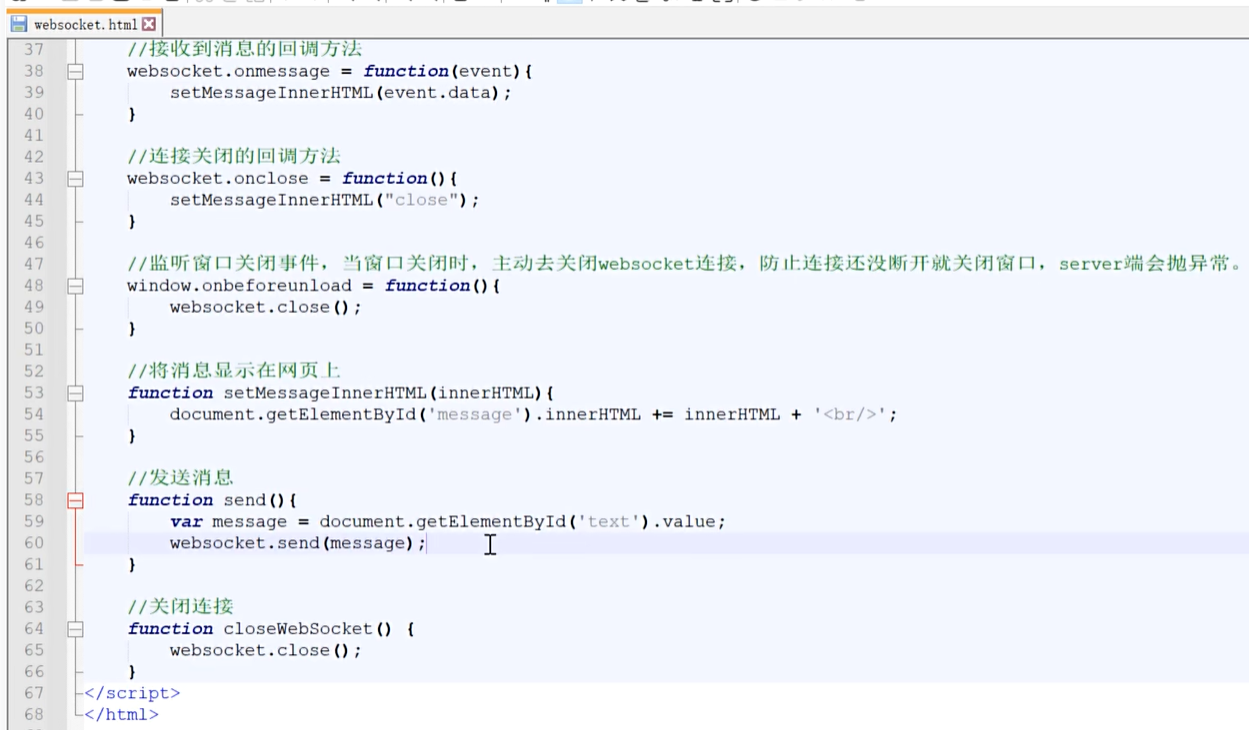Click line number 51 in the margin
1249x730 pixels.
pyautogui.click(x=34, y=350)
